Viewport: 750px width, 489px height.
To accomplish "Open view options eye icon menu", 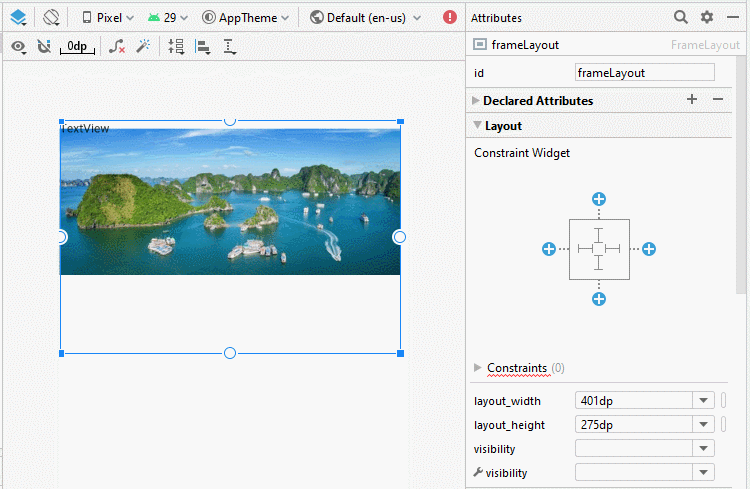I will 19,47.
